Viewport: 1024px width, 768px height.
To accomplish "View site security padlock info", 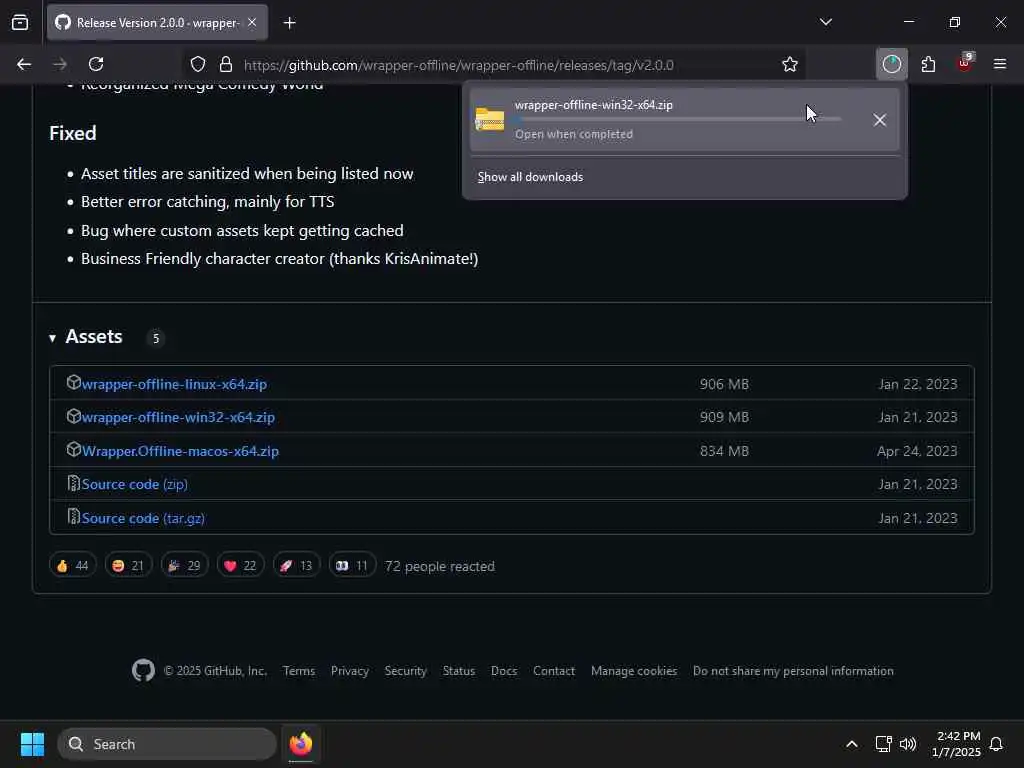I will 226,64.
